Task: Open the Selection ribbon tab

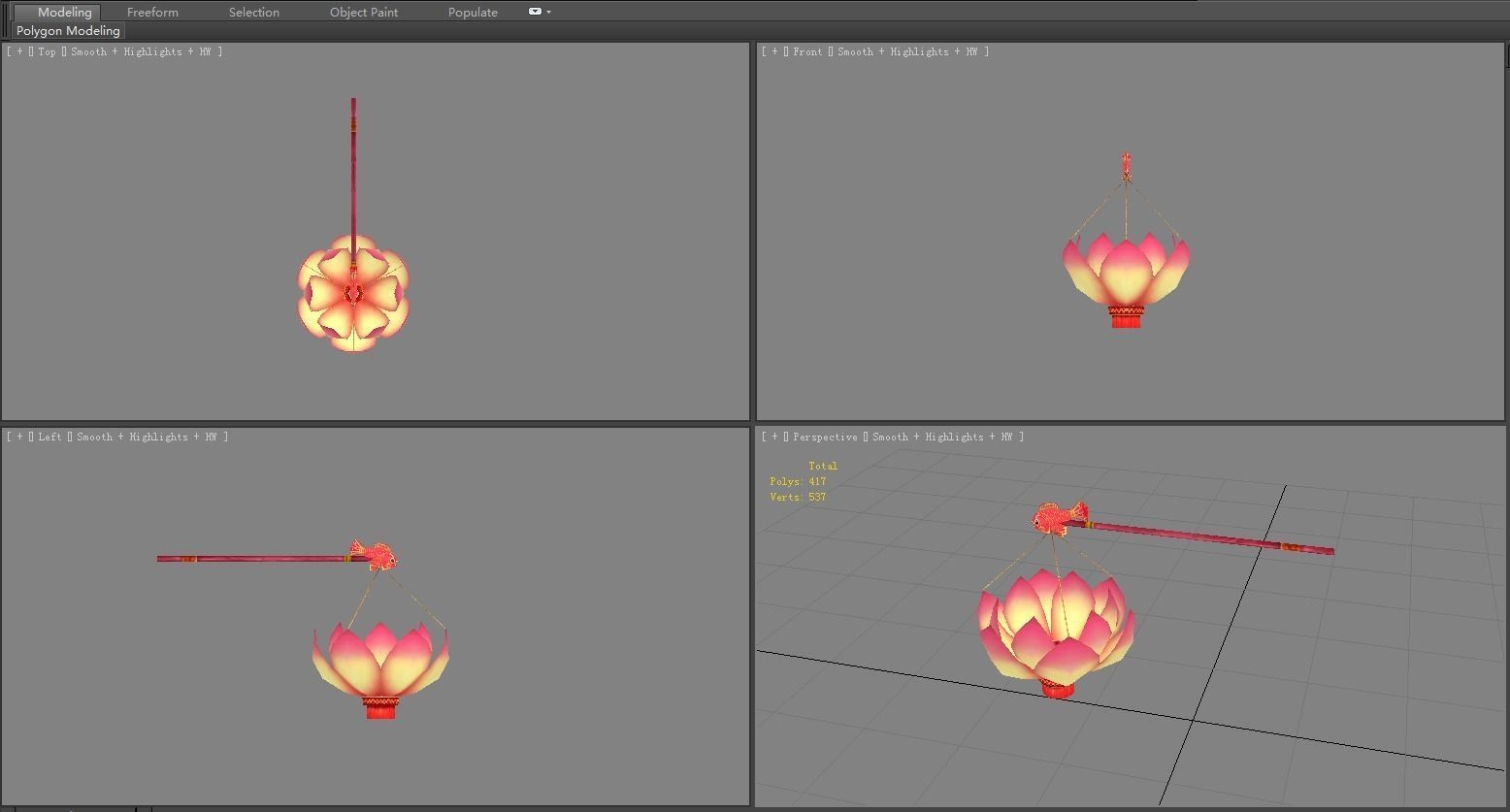Action: (x=253, y=12)
